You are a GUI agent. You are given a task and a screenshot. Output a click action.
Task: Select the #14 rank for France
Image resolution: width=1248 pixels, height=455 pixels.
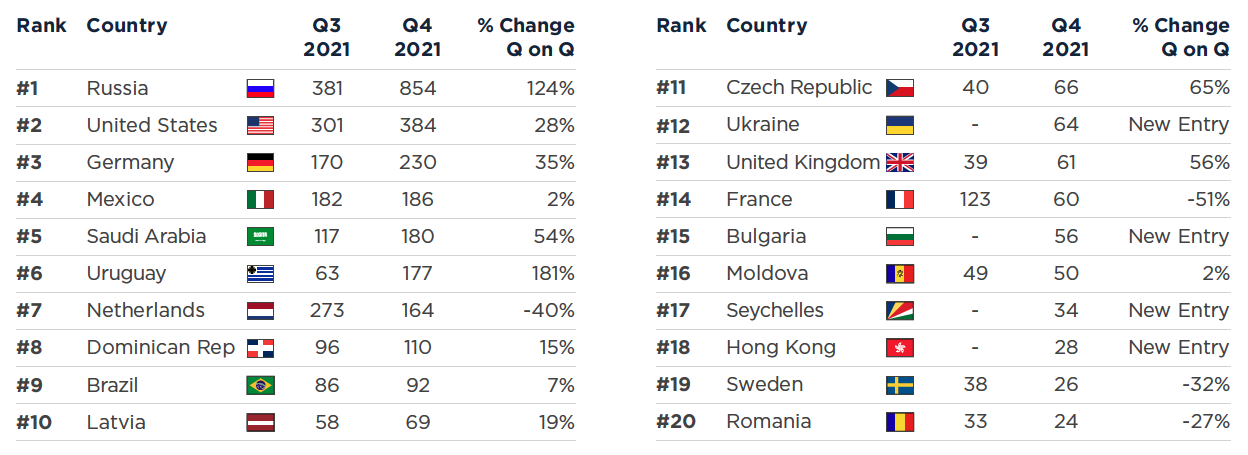pos(674,200)
